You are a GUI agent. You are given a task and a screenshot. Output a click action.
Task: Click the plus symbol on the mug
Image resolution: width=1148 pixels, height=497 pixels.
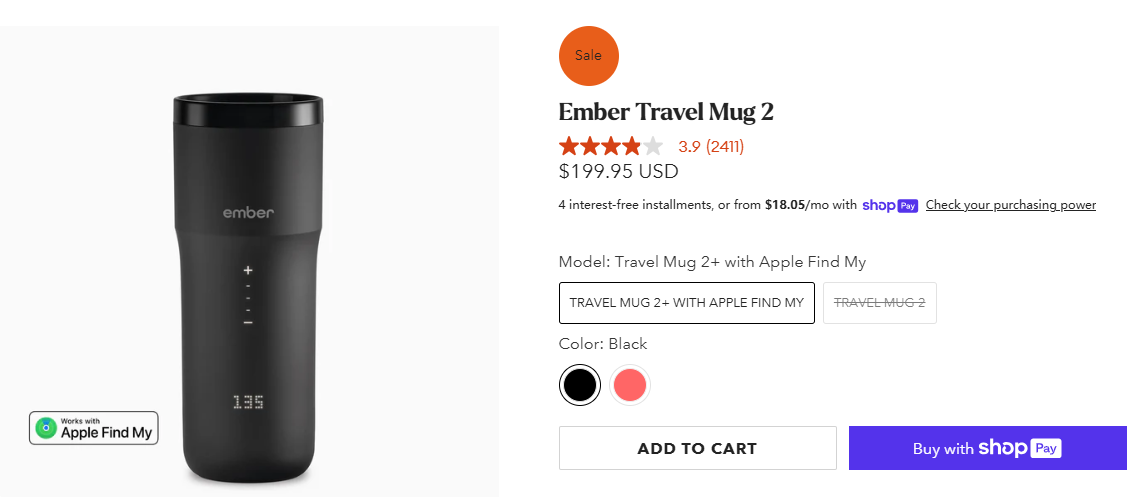[x=248, y=271]
